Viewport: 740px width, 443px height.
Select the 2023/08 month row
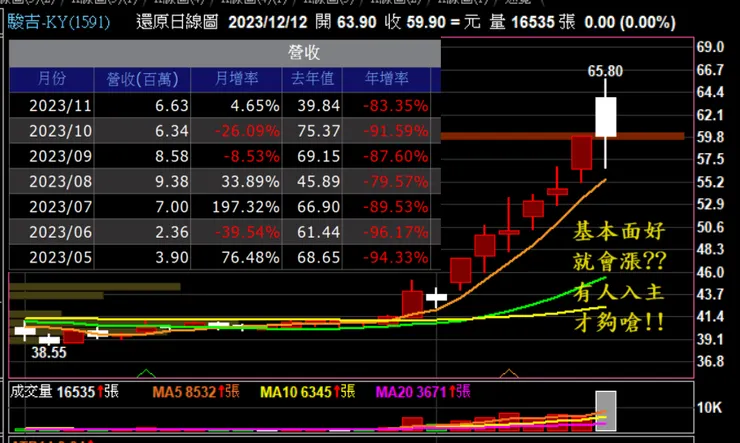pyautogui.click(x=225, y=182)
